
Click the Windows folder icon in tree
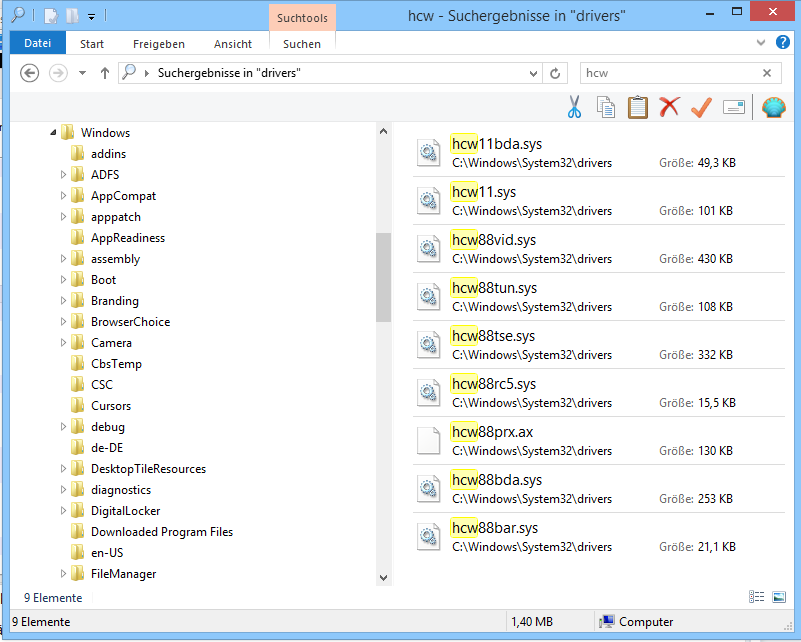point(67,133)
